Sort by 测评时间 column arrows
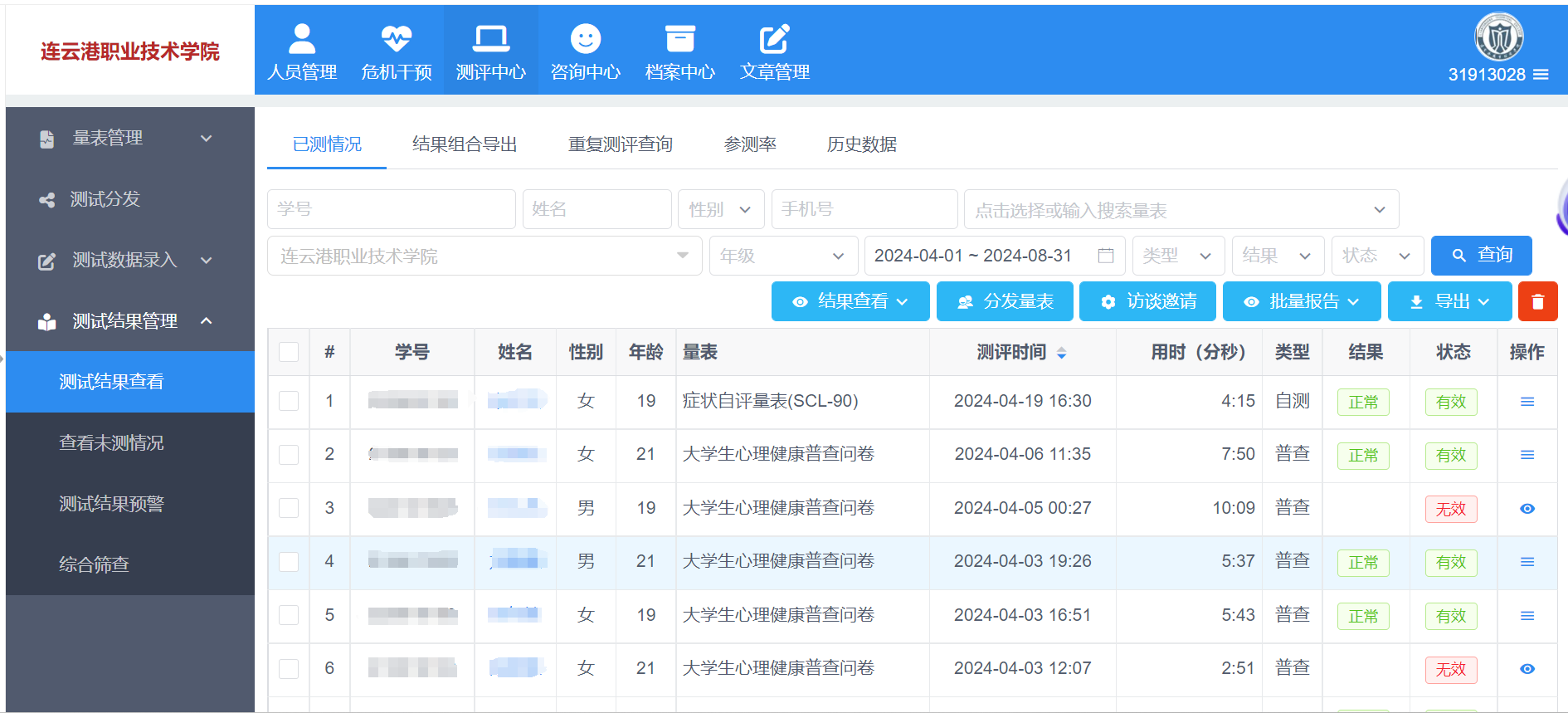Viewport: 1568px width, 713px height. (x=1061, y=353)
